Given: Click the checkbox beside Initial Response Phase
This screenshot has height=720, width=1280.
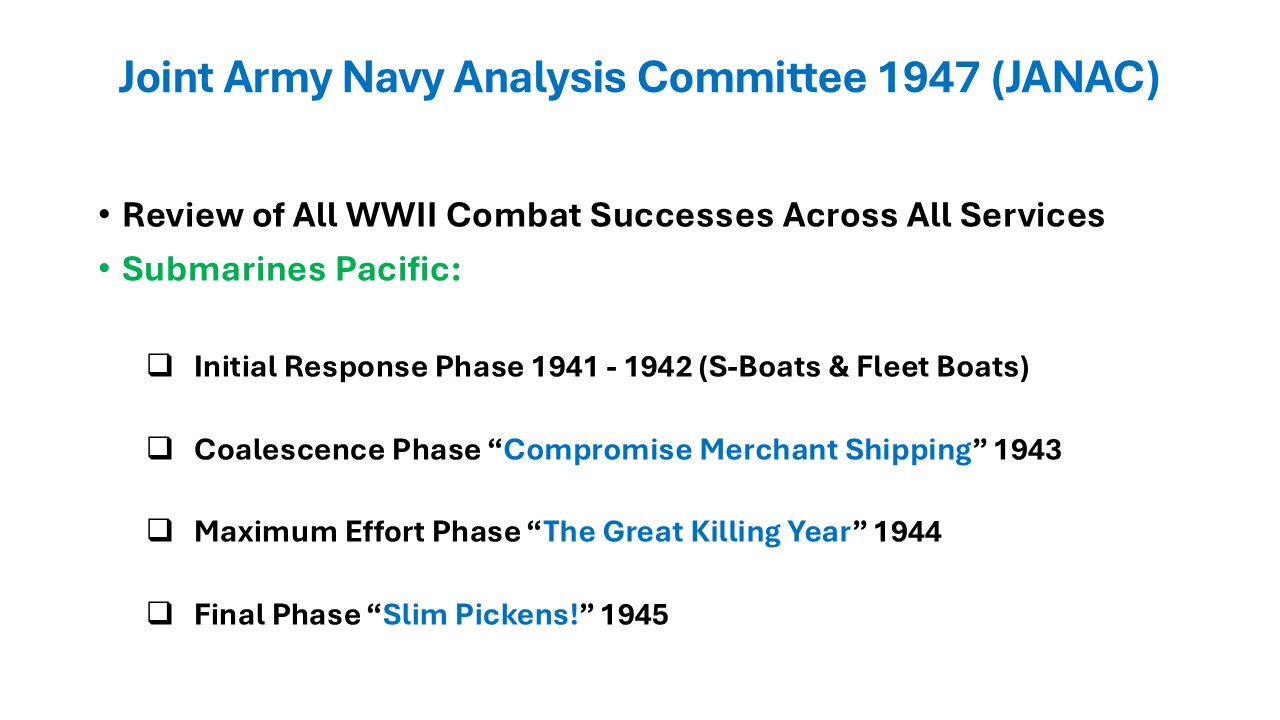Looking at the screenshot, I should [158, 367].
